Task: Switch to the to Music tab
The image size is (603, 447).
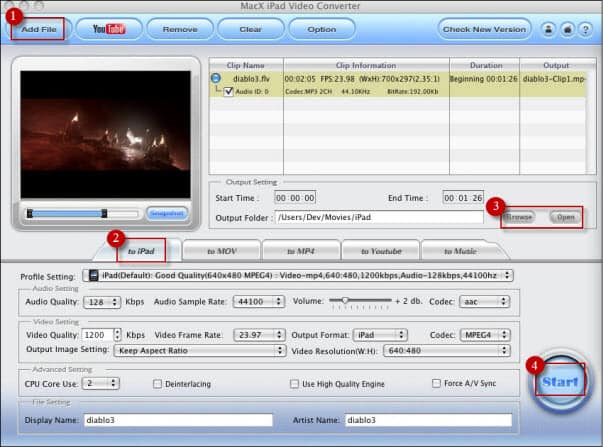Action: [460, 251]
